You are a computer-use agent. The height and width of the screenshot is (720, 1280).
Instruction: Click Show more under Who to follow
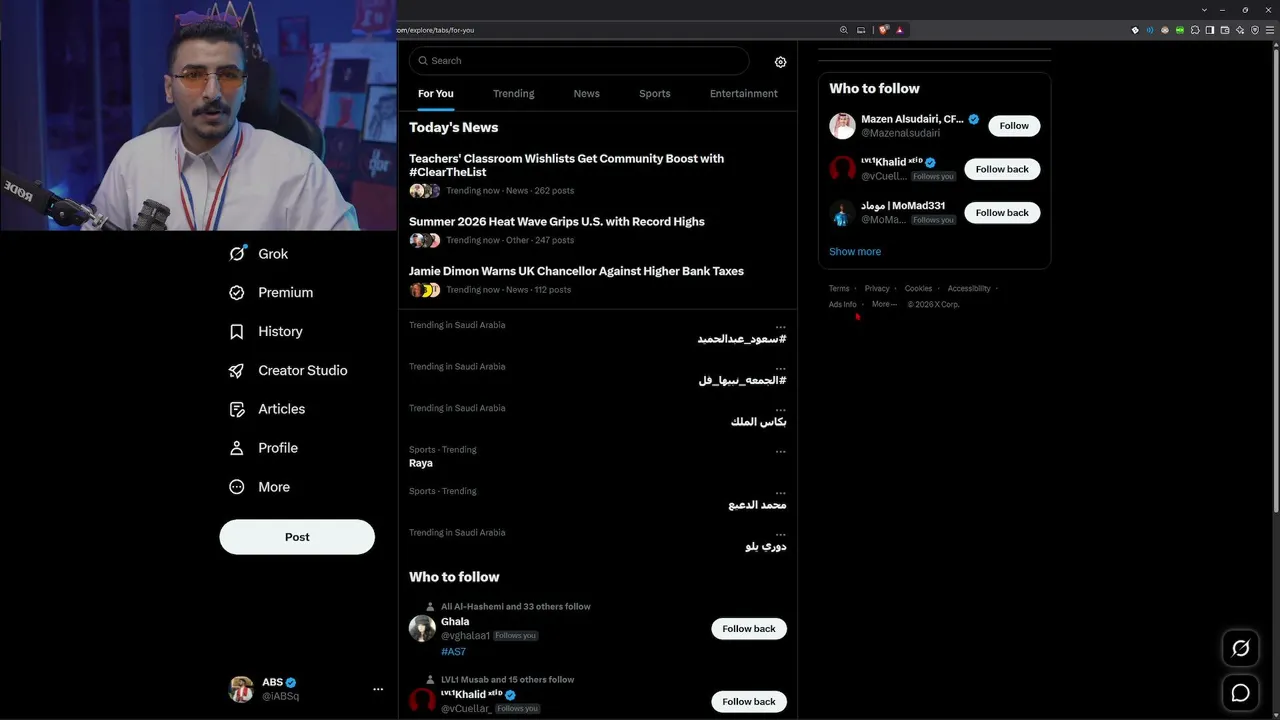pos(855,252)
